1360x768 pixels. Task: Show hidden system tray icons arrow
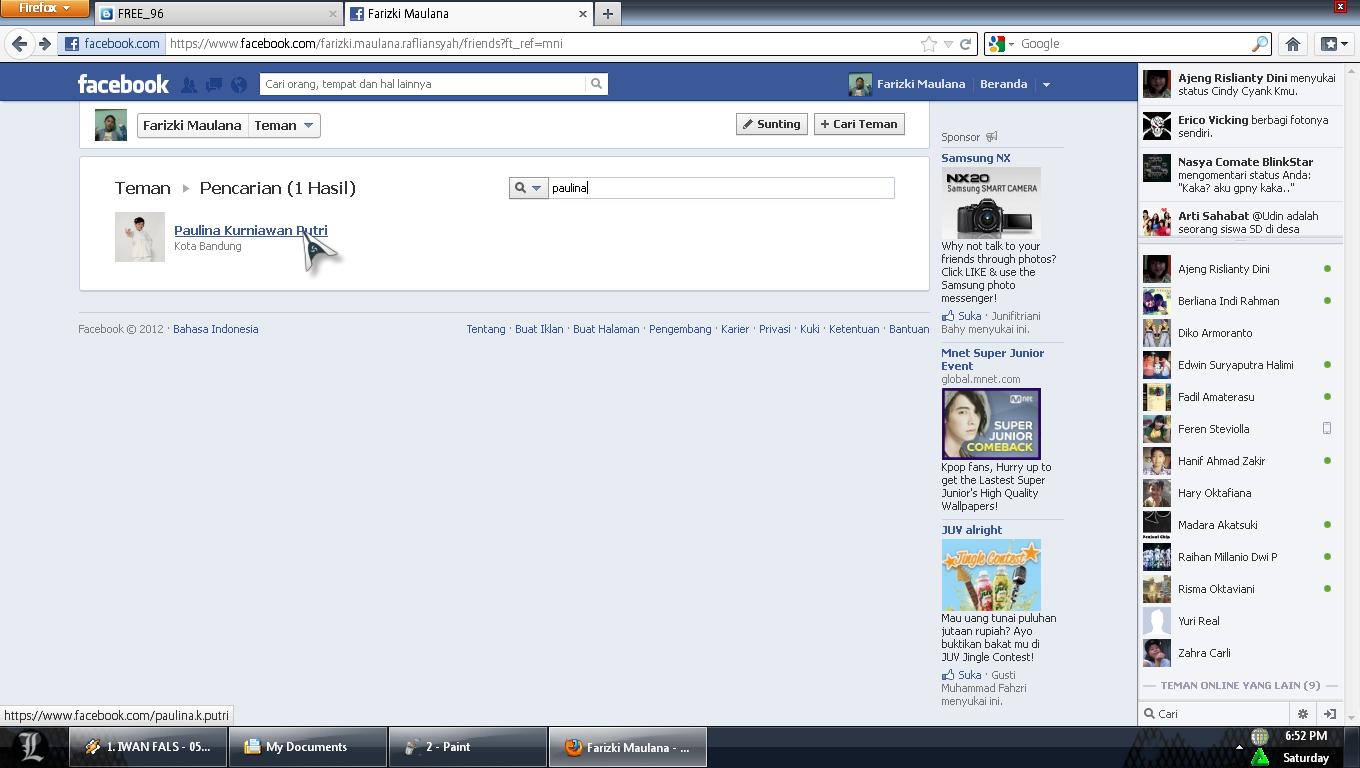(x=1239, y=747)
